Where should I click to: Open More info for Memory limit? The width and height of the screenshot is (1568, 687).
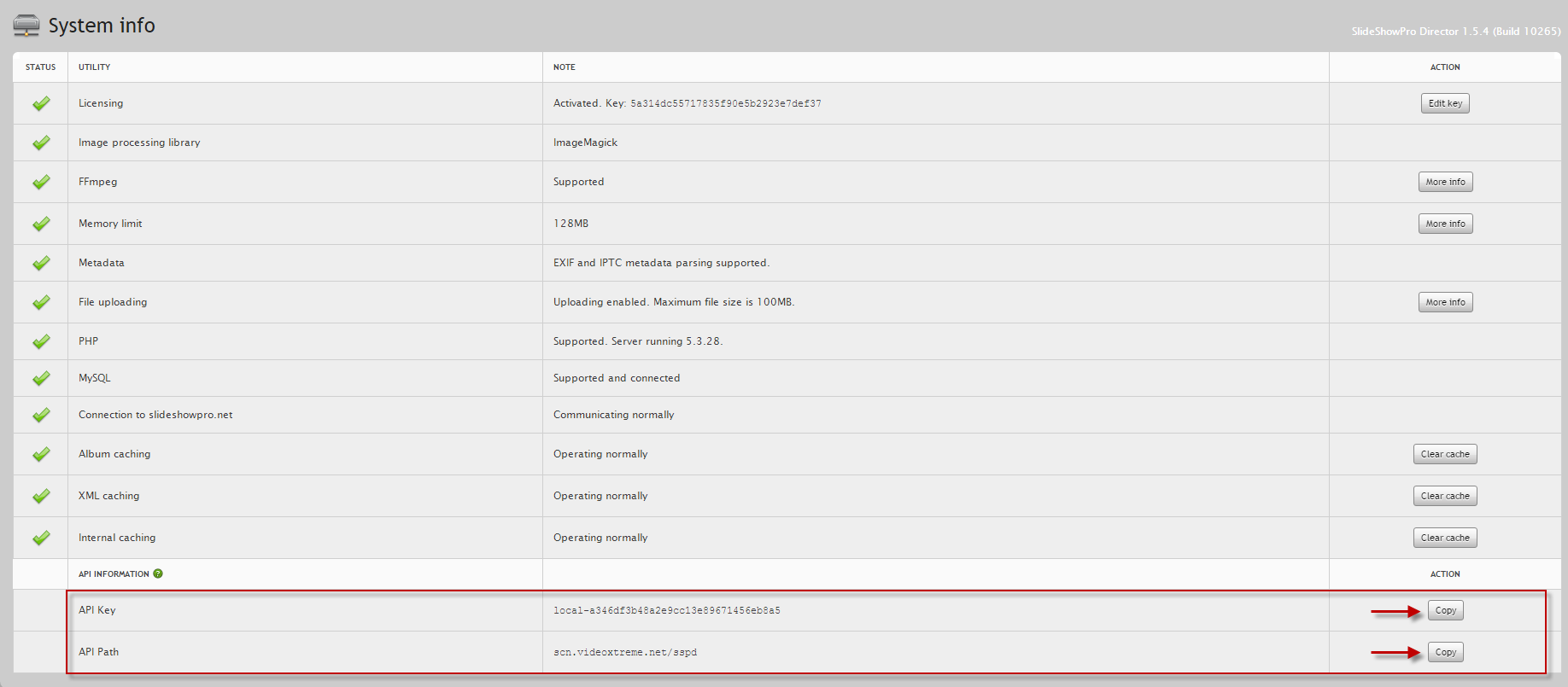point(1445,224)
